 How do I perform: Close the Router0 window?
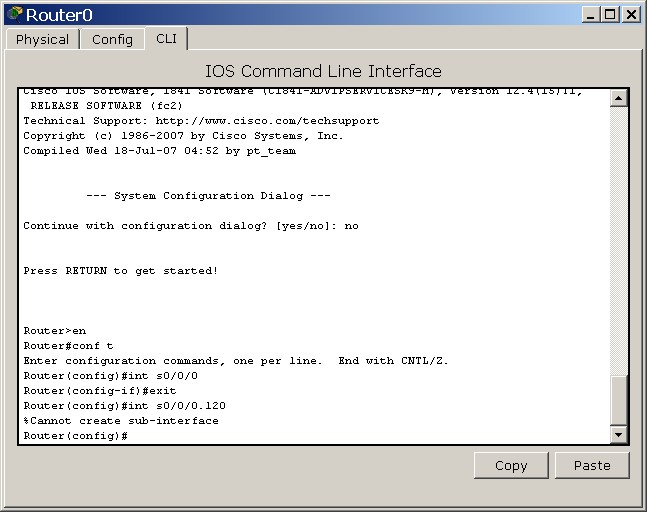click(x=631, y=15)
